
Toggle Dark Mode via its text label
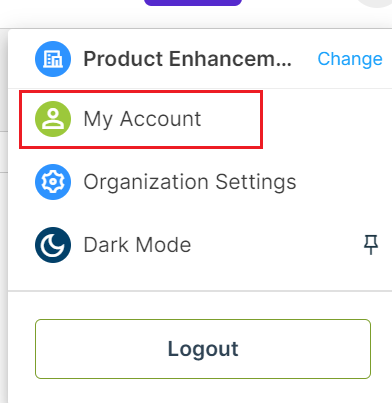(137, 245)
